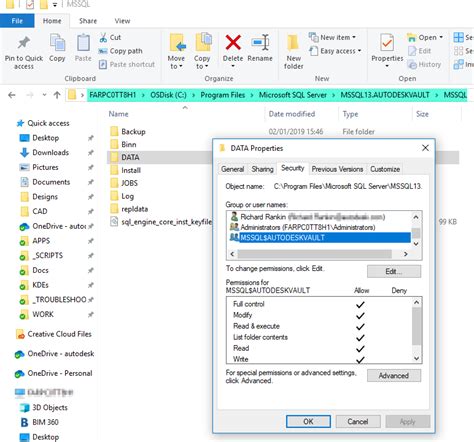Click Cancel in DATA Properties

click(358, 421)
